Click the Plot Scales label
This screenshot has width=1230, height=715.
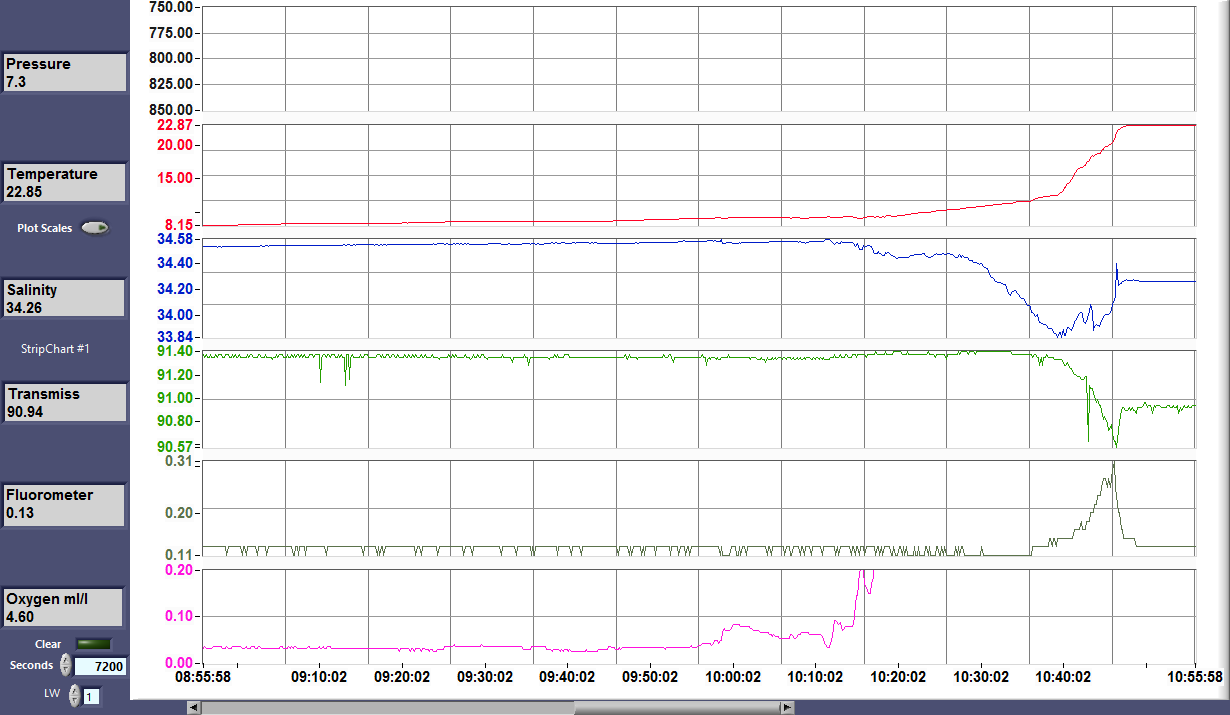click(x=44, y=228)
